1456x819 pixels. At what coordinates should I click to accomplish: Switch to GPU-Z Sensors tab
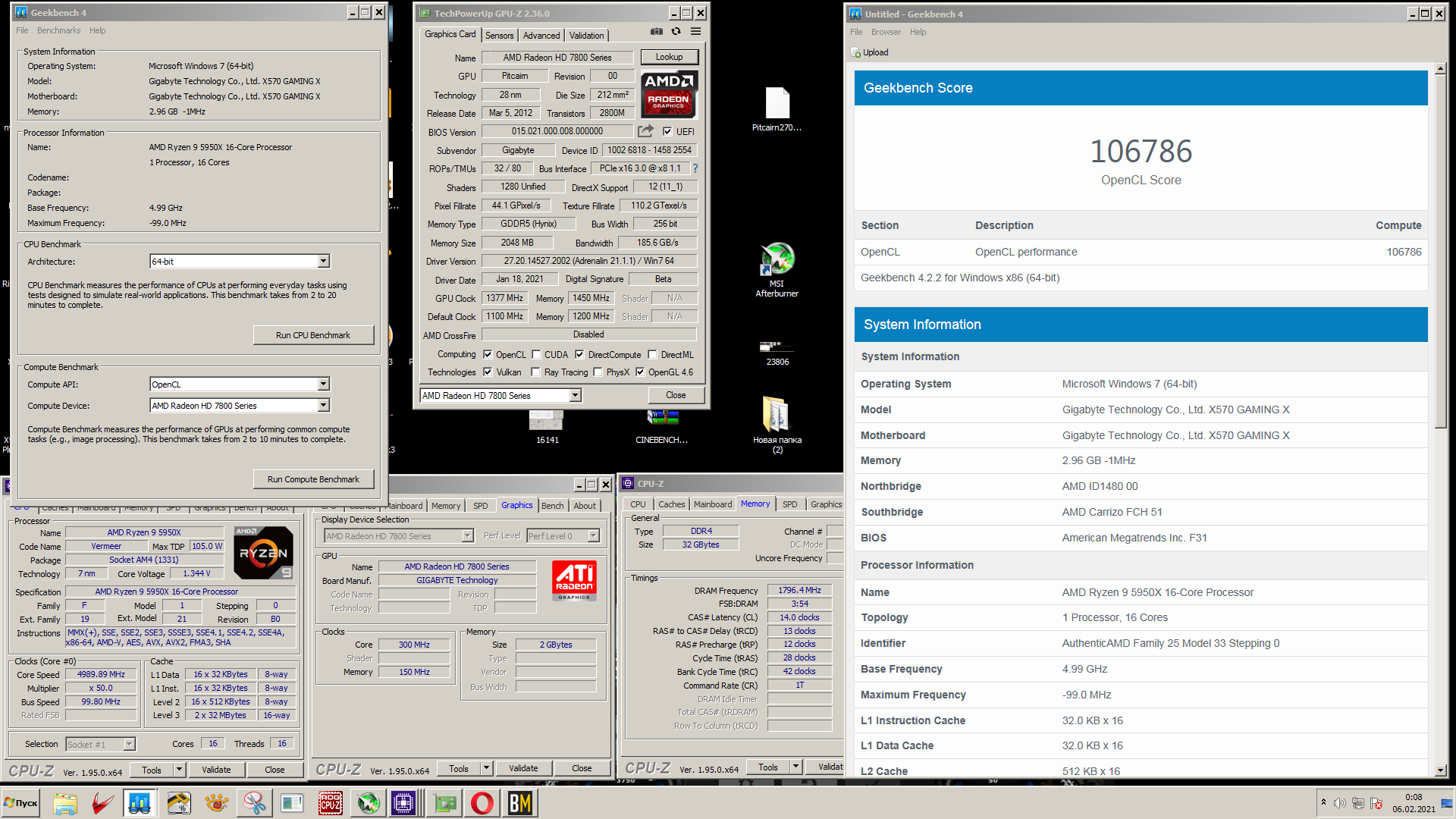(x=499, y=36)
